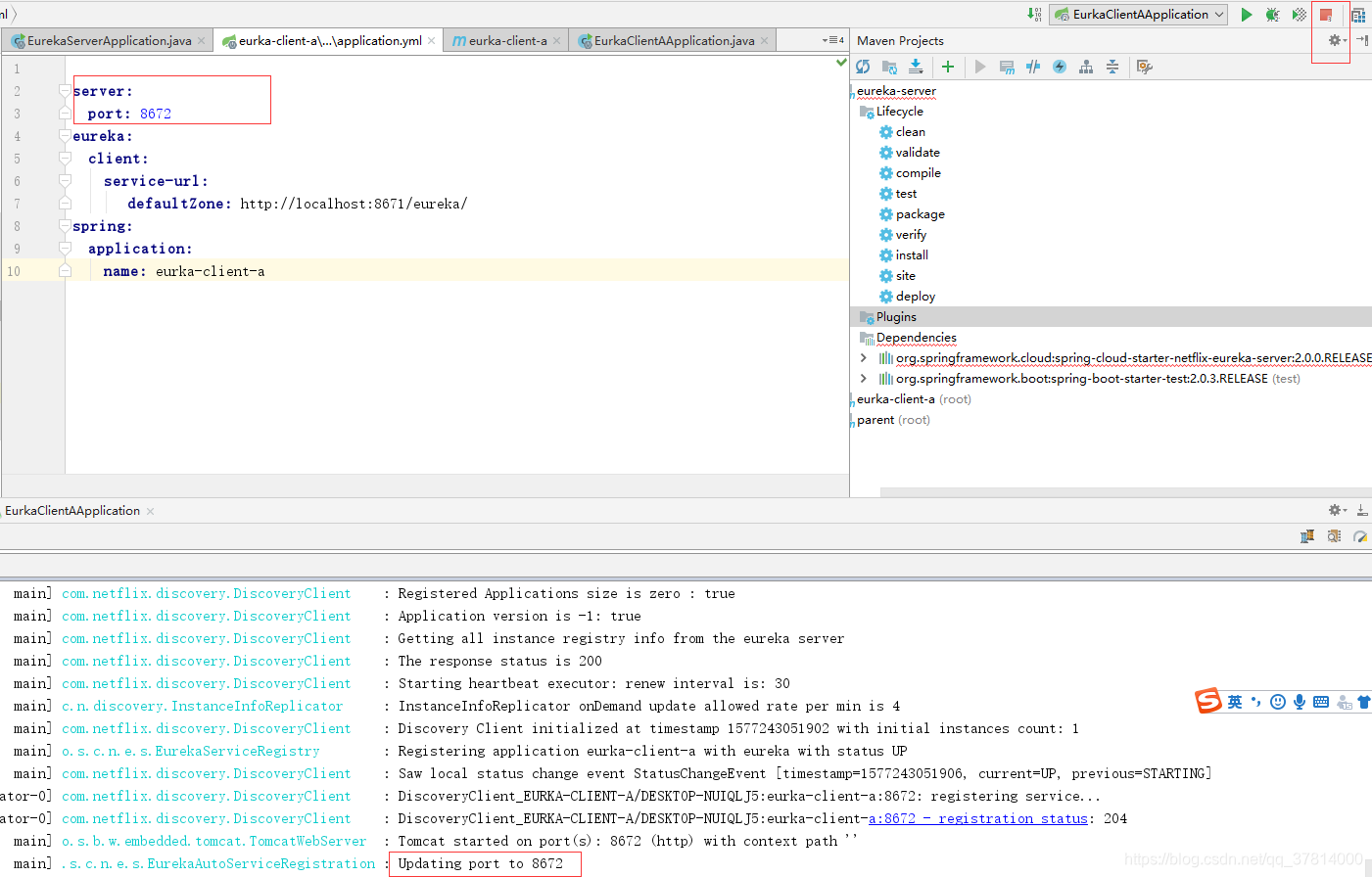Run Maven build icon in Maven toolbar
1372x877 pixels.
[x=980, y=67]
